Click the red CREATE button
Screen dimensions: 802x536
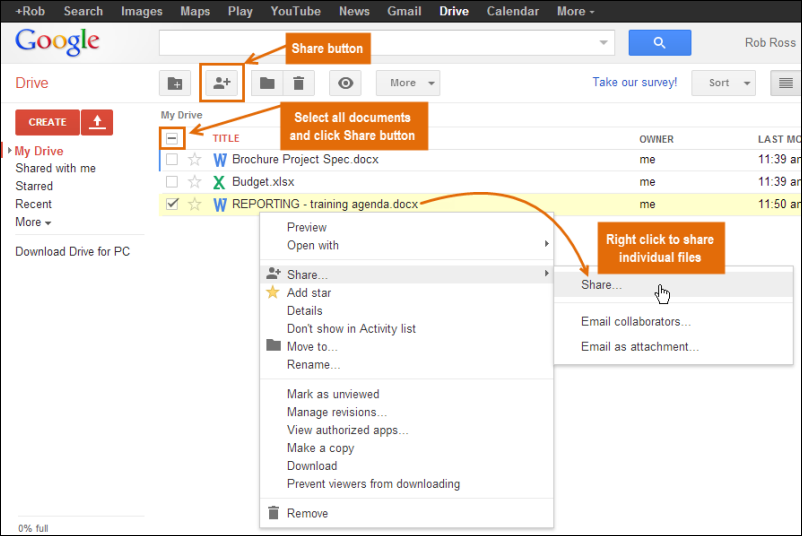pos(48,122)
